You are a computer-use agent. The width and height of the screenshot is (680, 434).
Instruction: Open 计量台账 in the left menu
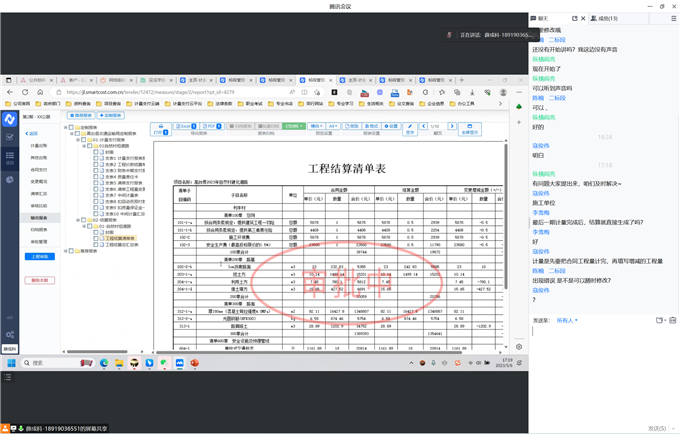coord(38,145)
